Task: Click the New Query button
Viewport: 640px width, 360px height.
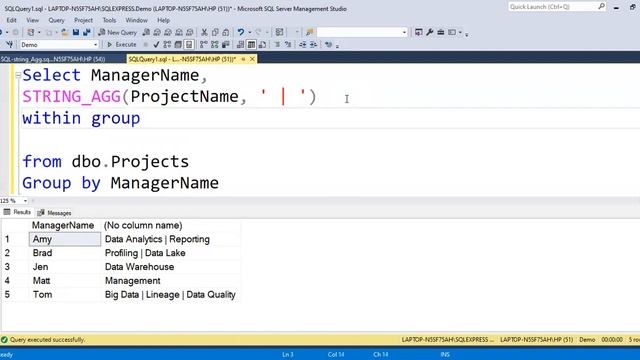Action: (x=118, y=32)
